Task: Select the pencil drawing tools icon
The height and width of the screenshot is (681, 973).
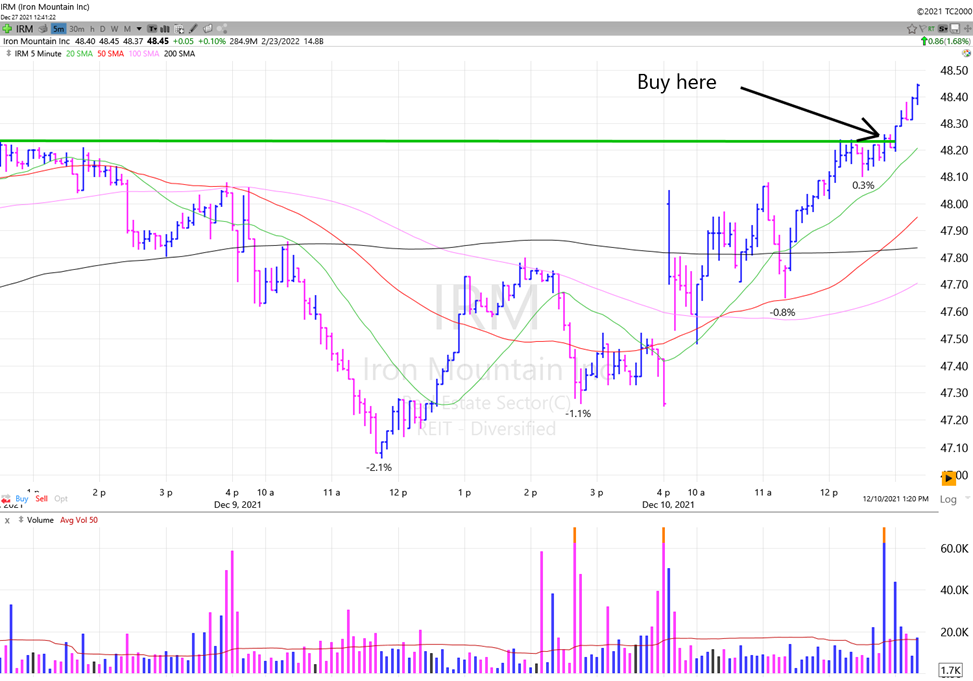Action: [193, 29]
